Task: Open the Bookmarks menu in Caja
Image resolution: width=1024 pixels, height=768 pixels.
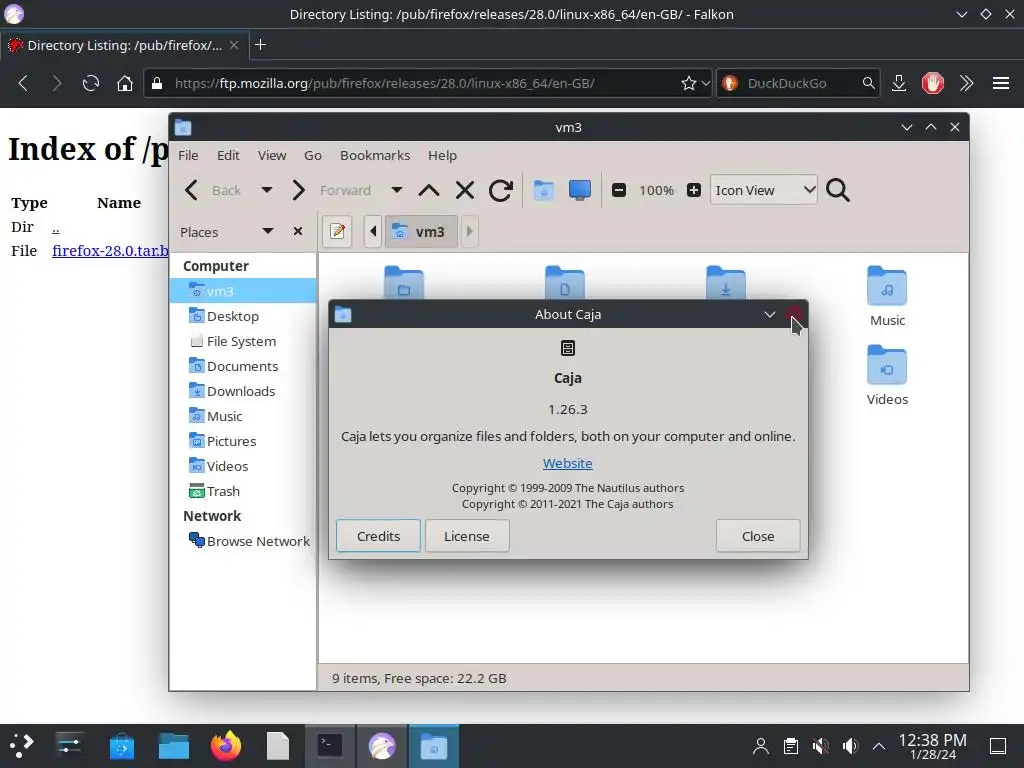Action: click(375, 155)
